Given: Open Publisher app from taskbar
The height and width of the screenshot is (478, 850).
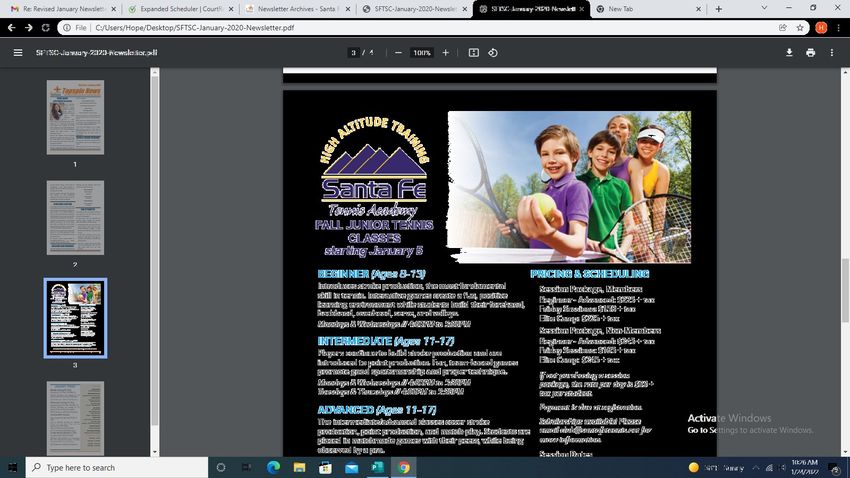Looking at the screenshot, I should pos(378,467).
